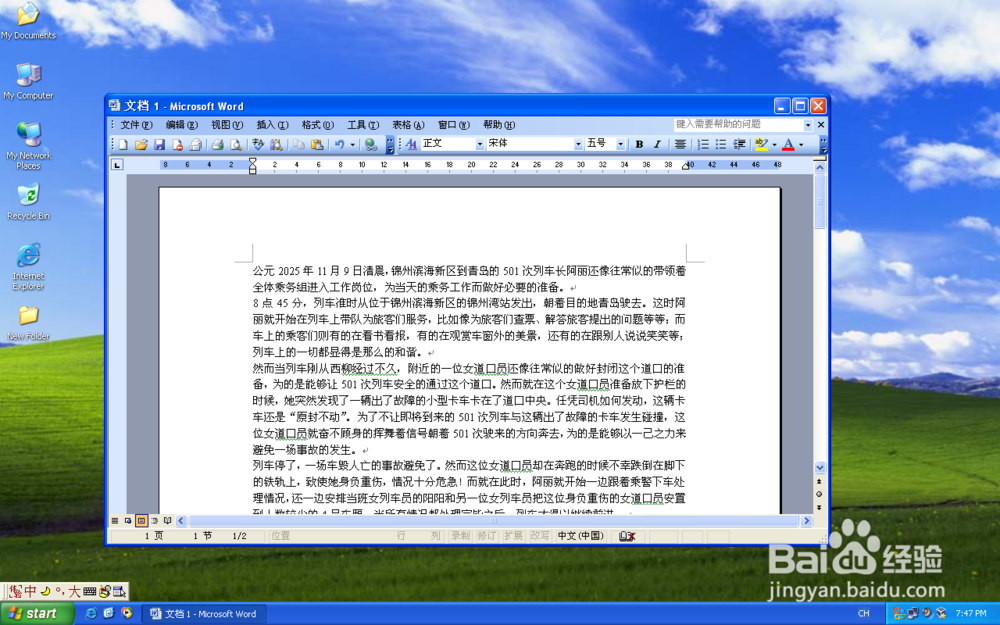Open the style dropdown showing 正文
This screenshot has height=625, width=1000.
coord(480,145)
